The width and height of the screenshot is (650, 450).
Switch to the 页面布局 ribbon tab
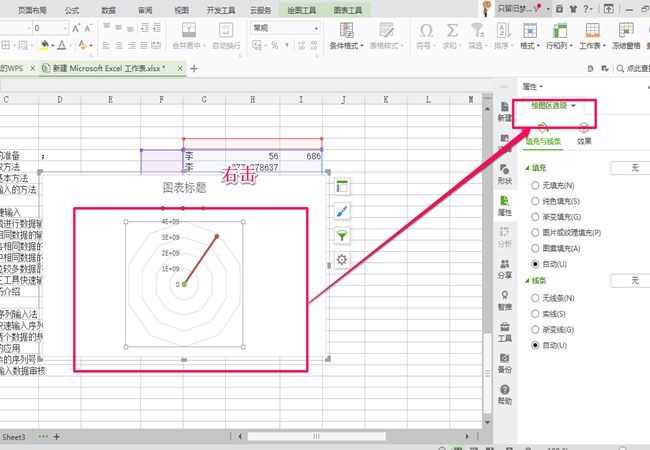[x=32, y=10]
